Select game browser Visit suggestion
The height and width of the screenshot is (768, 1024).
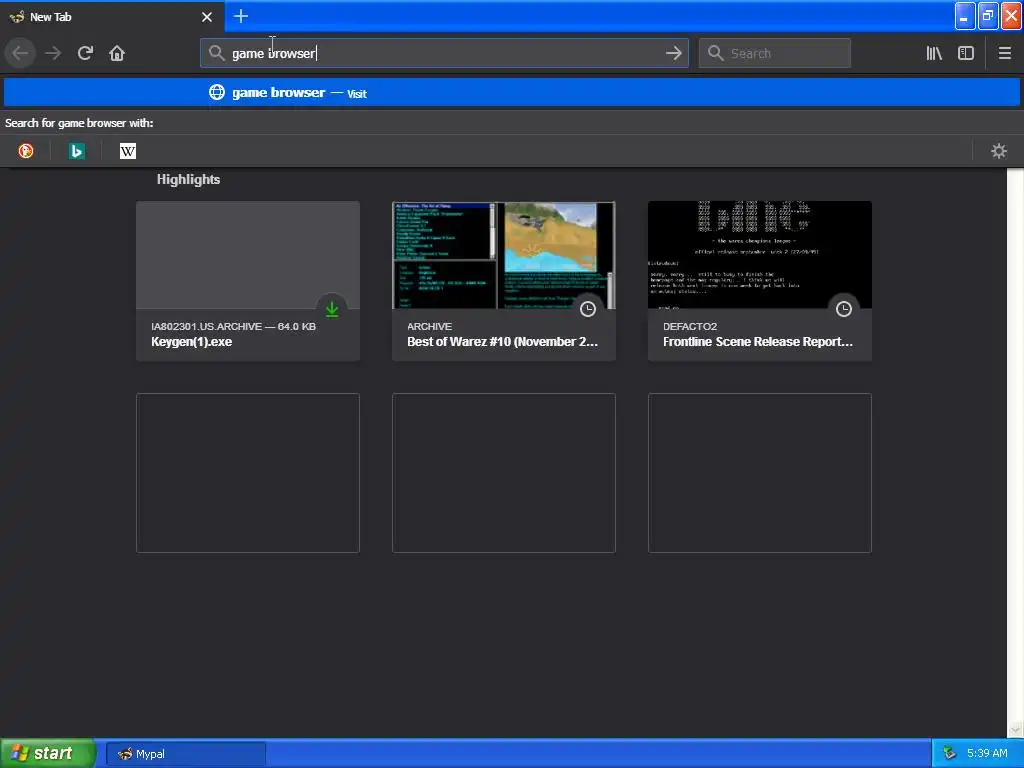point(511,93)
